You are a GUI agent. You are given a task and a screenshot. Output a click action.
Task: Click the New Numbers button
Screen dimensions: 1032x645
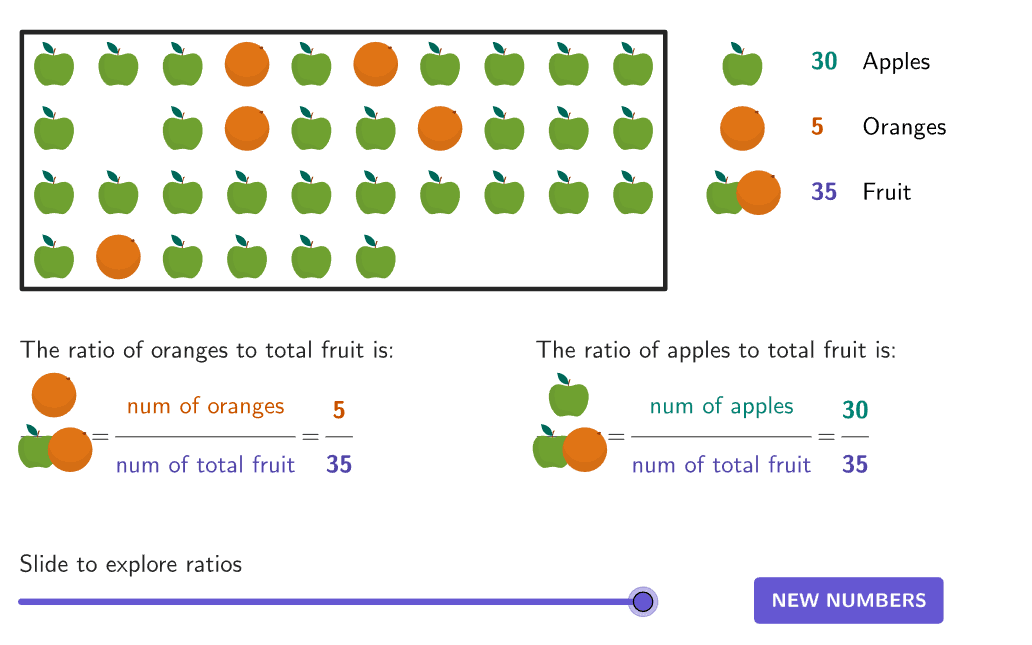[x=848, y=600]
